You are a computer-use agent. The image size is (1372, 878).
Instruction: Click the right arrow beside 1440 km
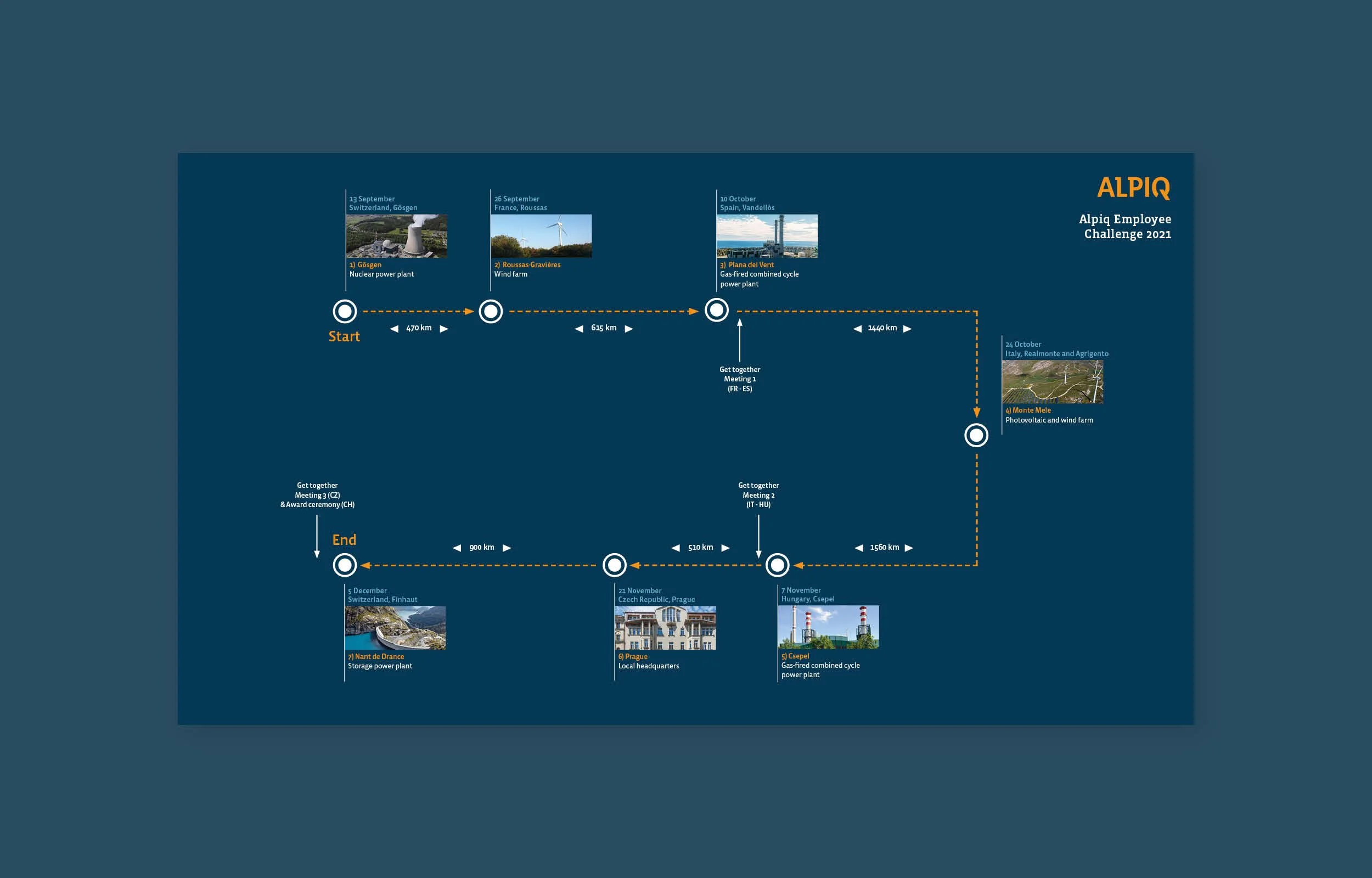(908, 329)
